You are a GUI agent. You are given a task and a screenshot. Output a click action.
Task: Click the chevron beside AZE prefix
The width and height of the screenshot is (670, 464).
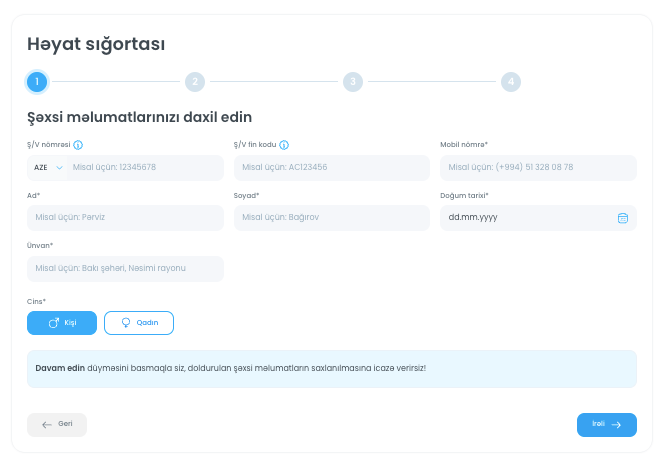(59, 168)
